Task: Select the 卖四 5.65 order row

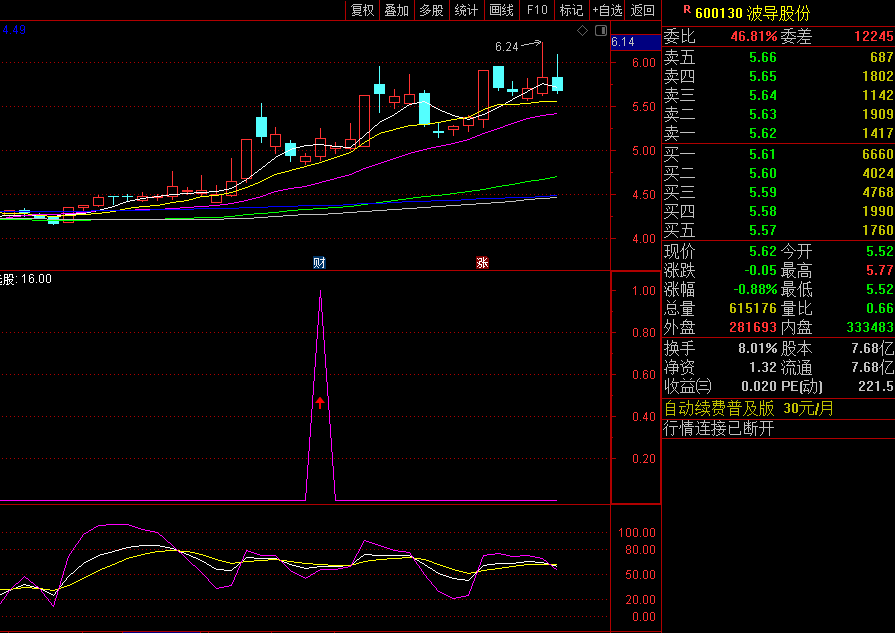Action: click(778, 76)
